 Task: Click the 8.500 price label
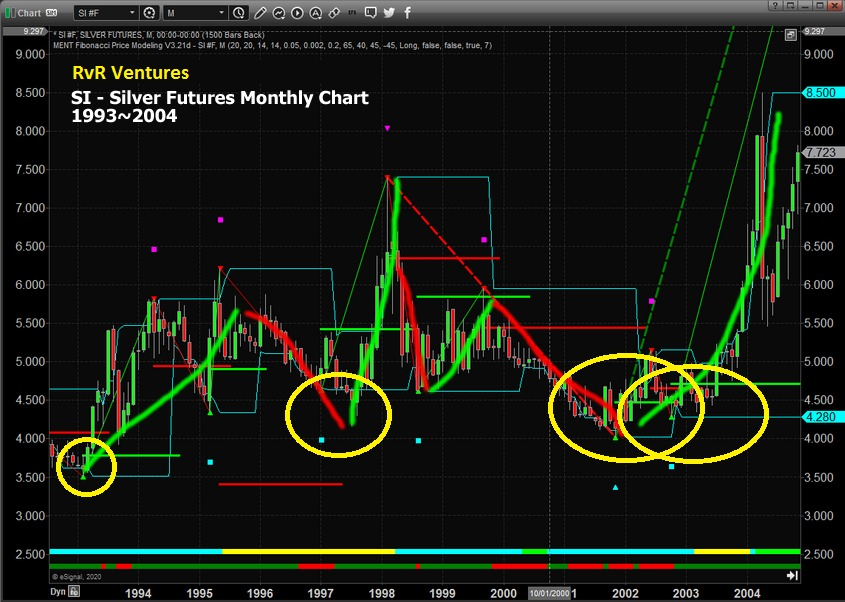[822, 93]
